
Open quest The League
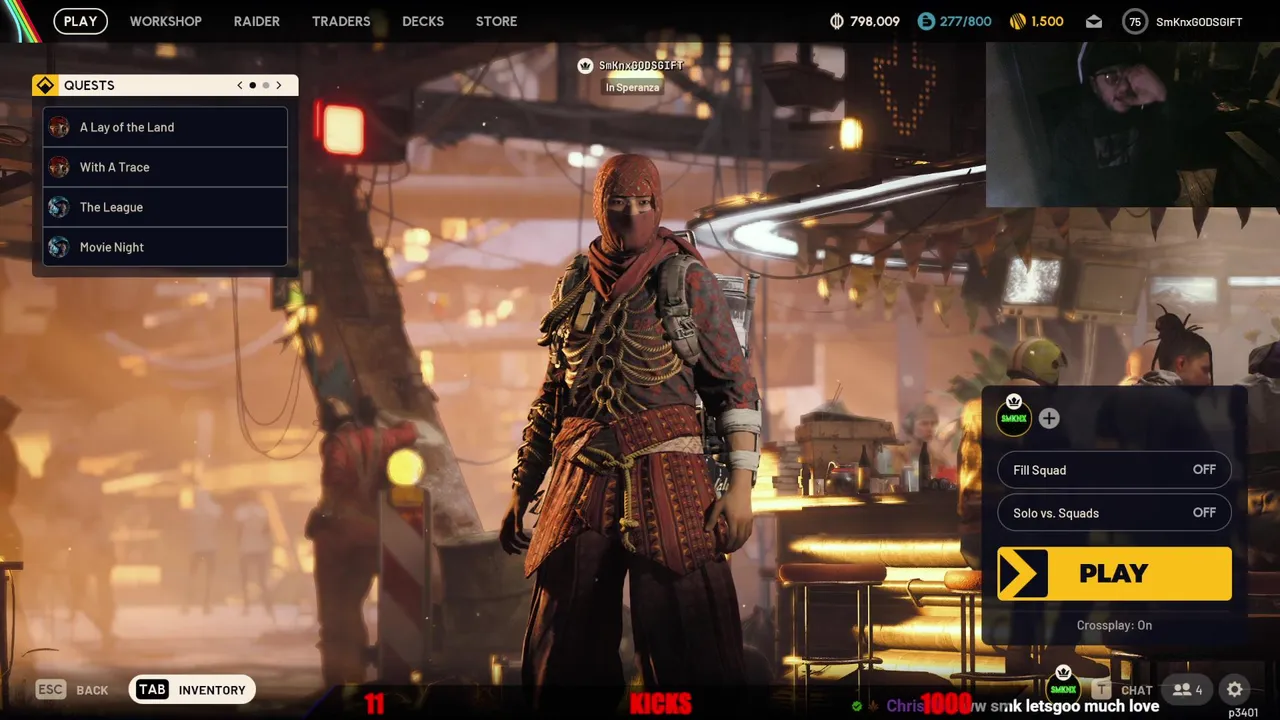[165, 207]
